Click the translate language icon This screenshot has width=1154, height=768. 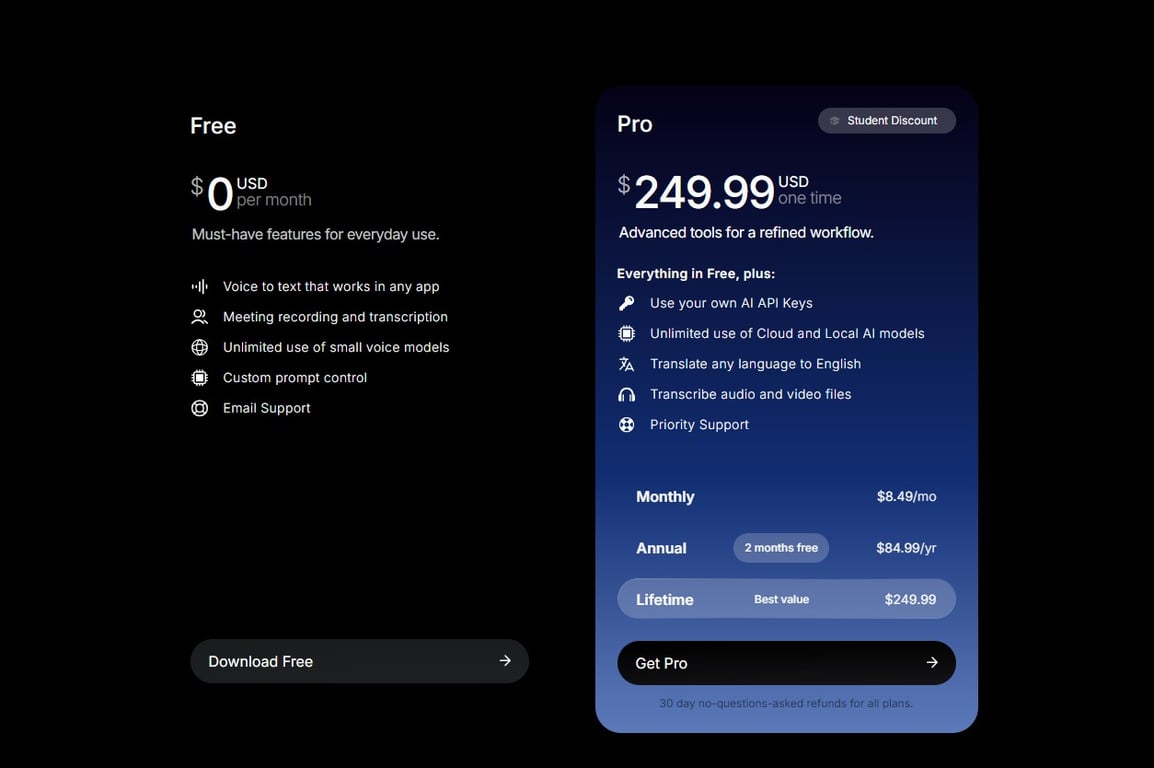tap(627, 364)
